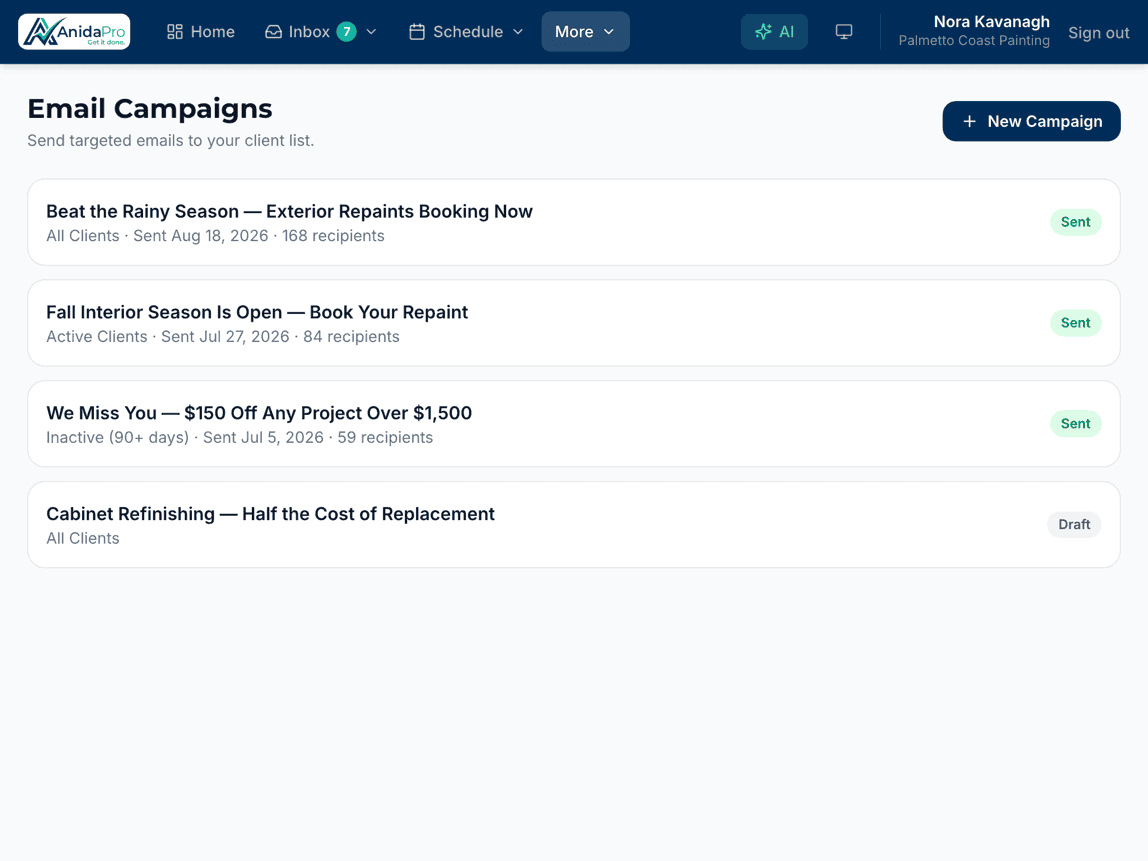Image resolution: width=1148 pixels, height=861 pixels.
Task: Open the Beat the Rainy Season campaign
Action: coord(573,222)
